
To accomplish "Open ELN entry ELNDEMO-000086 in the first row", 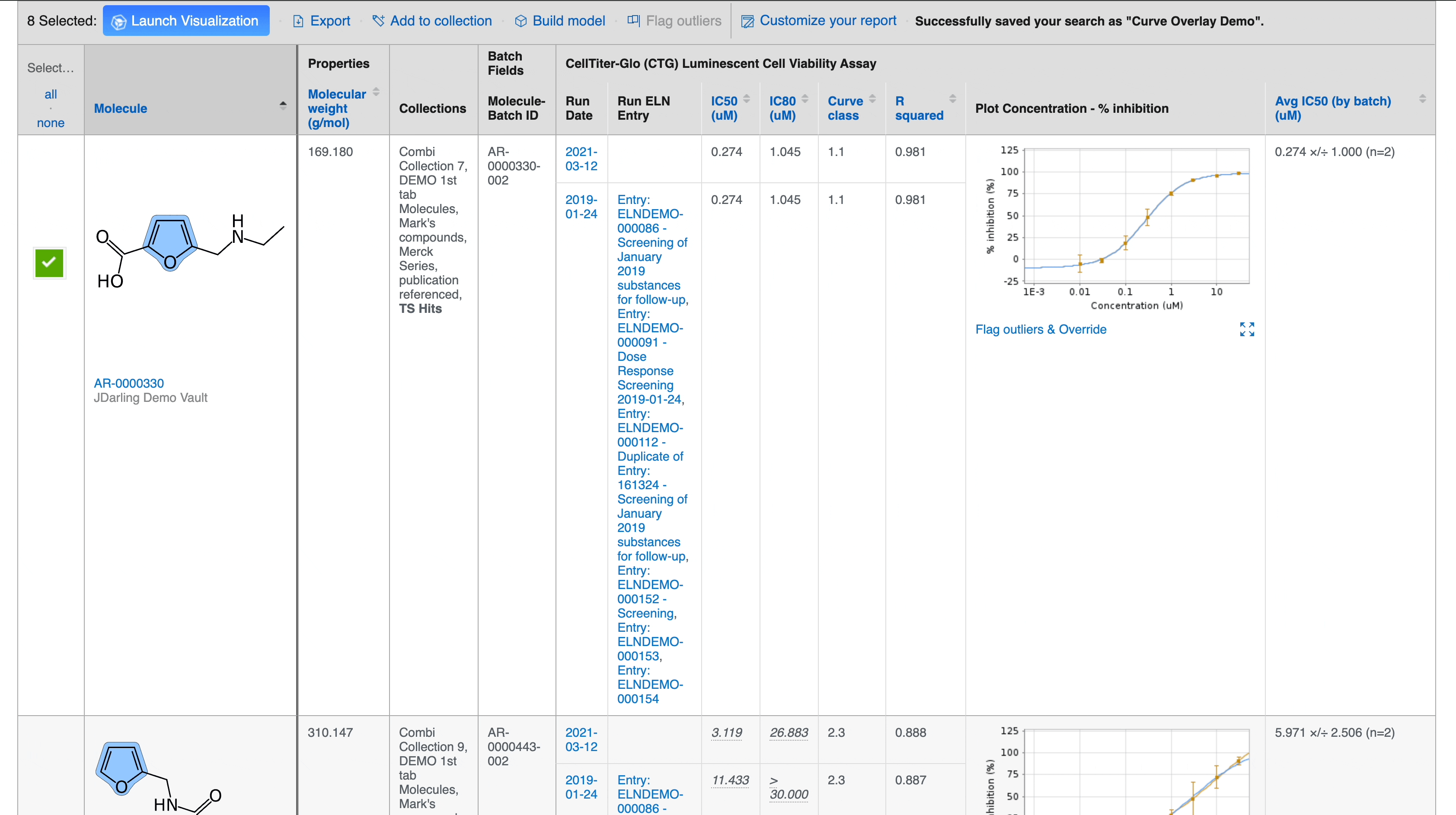I will (652, 249).
